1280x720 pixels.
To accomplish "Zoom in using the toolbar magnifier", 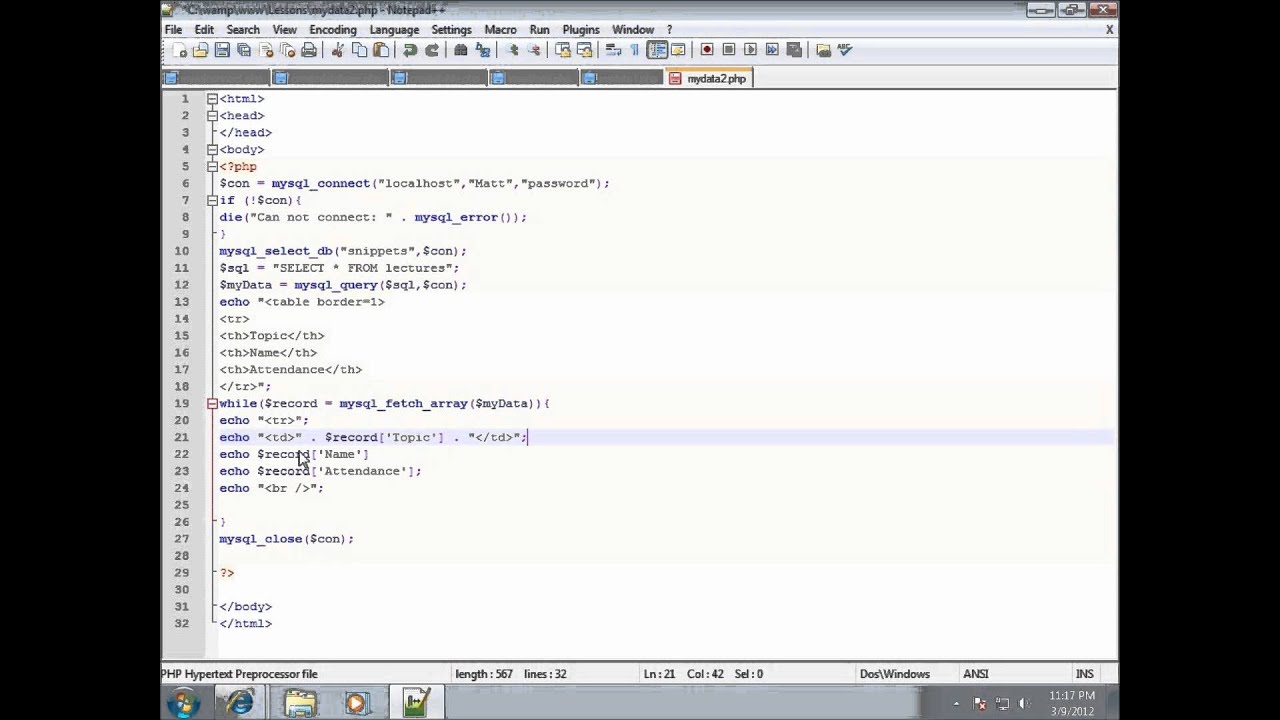I will (x=512, y=50).
